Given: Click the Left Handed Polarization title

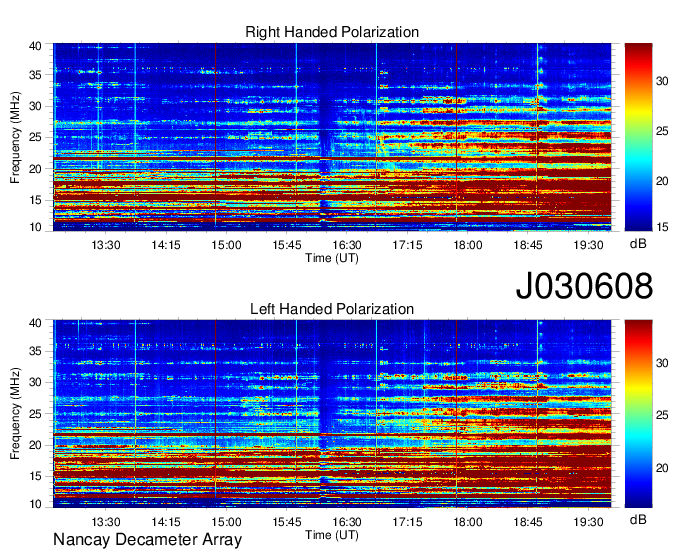Looking at the screenshot, I should pos(332,309).
